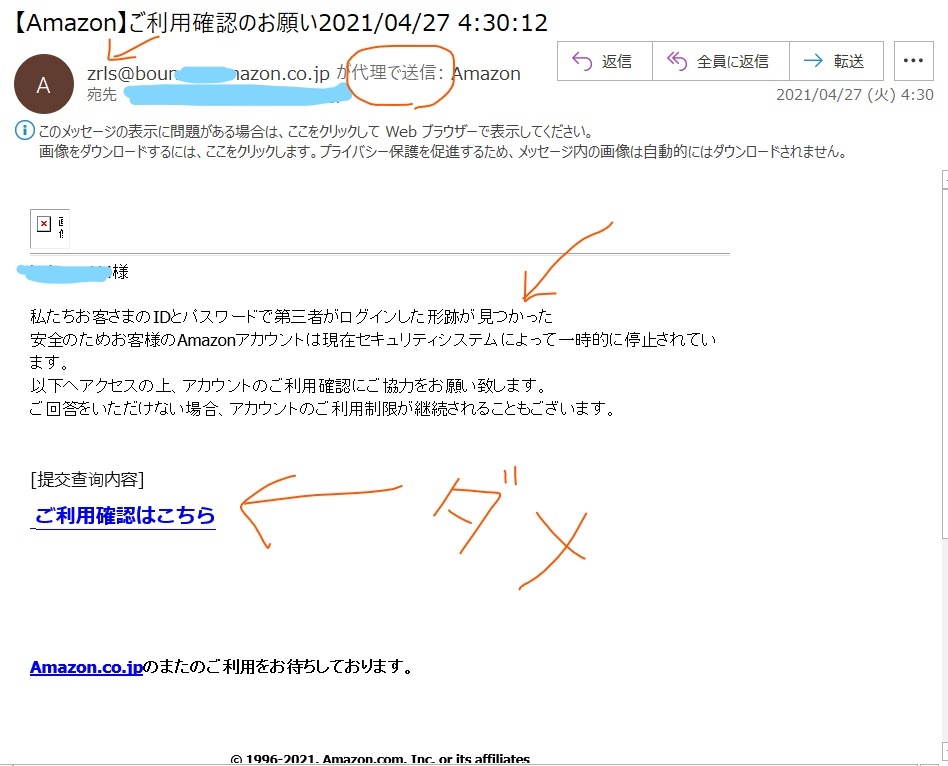Click the sender address zrls@boun...azon.co.jp

click(x=209, y=73)
